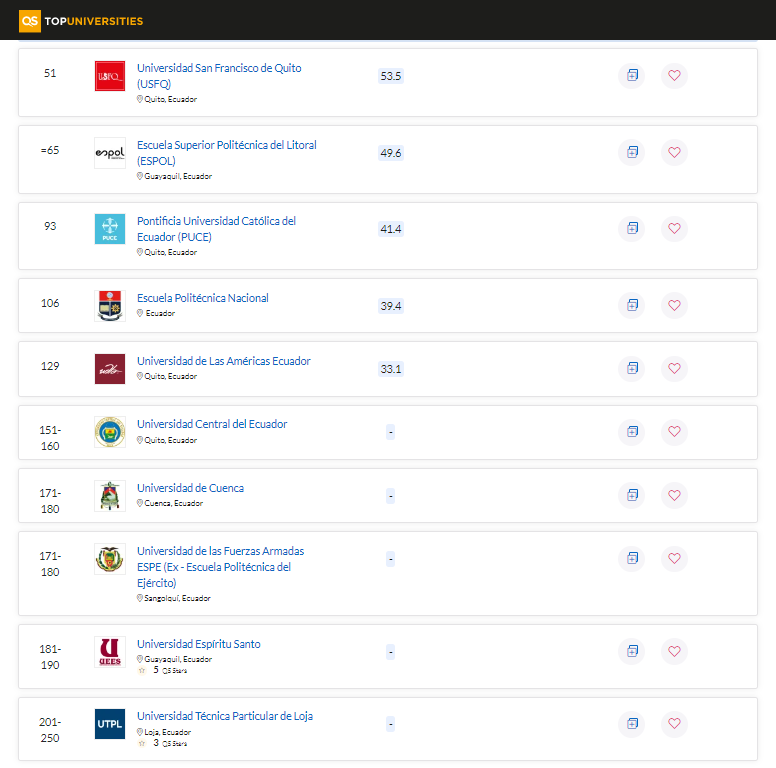
Task: Add Universidad Espíritu Santo to compare list
Action: (631, 651)
